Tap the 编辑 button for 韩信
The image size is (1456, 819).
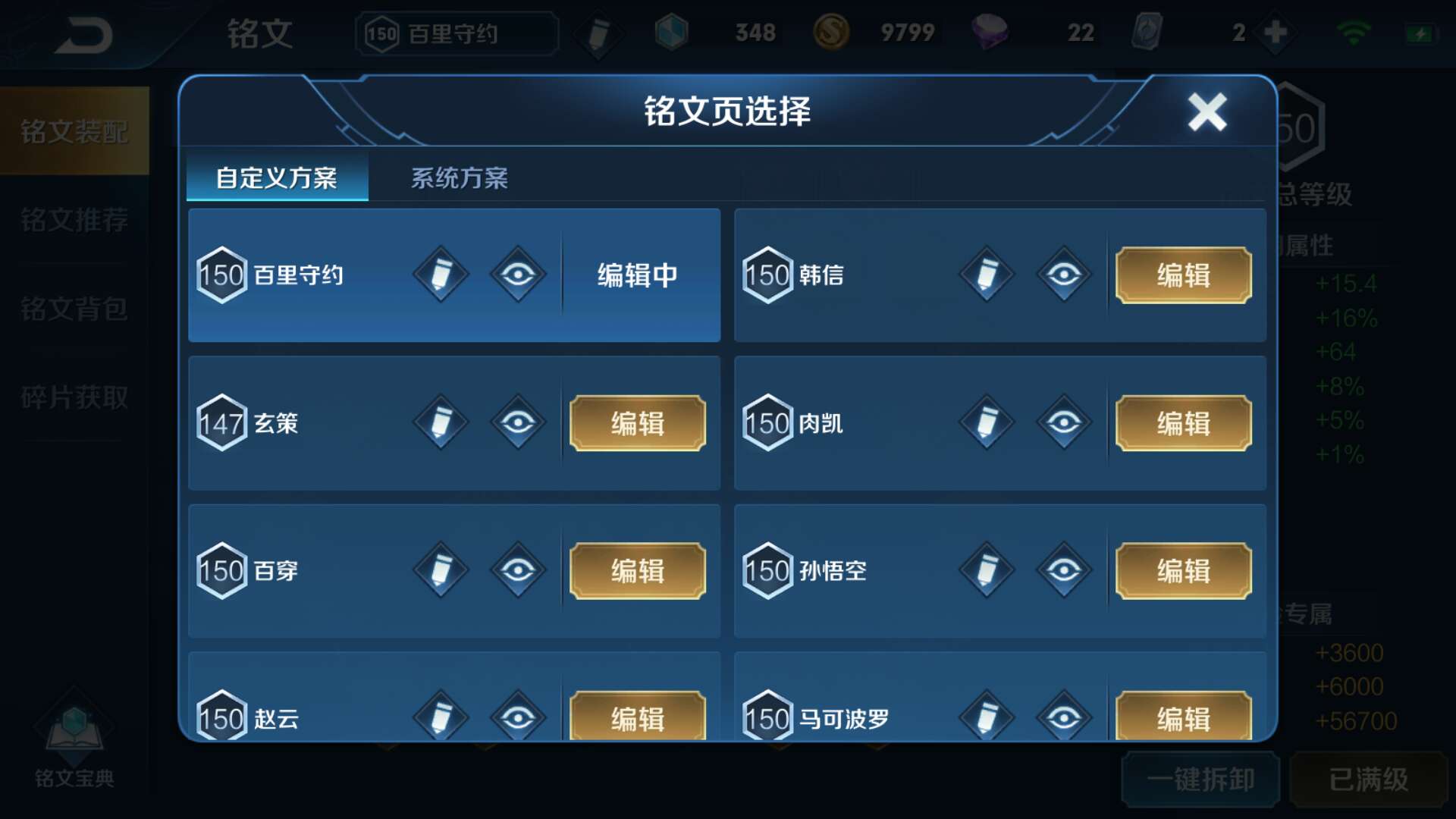(1183, 275)
